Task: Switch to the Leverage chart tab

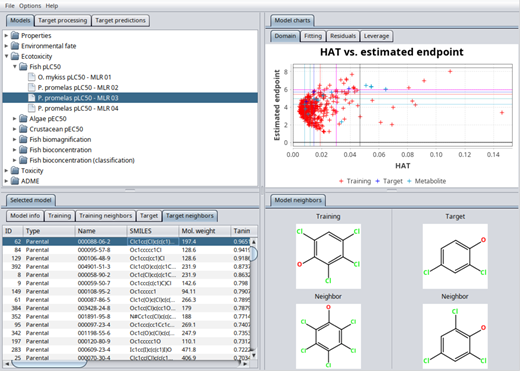Action: click(x=376, y=36)
